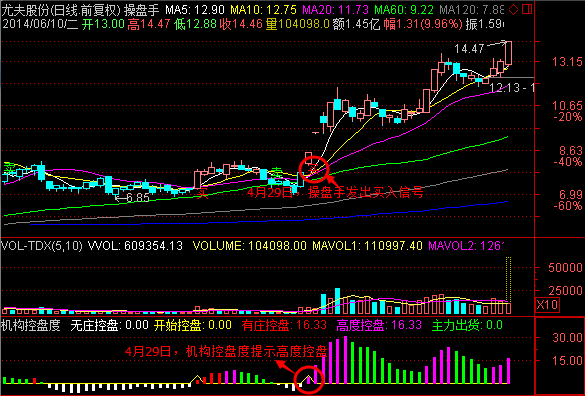585x396 pixels.
Task: Click the VVOL: 609354.13 value
Action: tap(135, 246)
